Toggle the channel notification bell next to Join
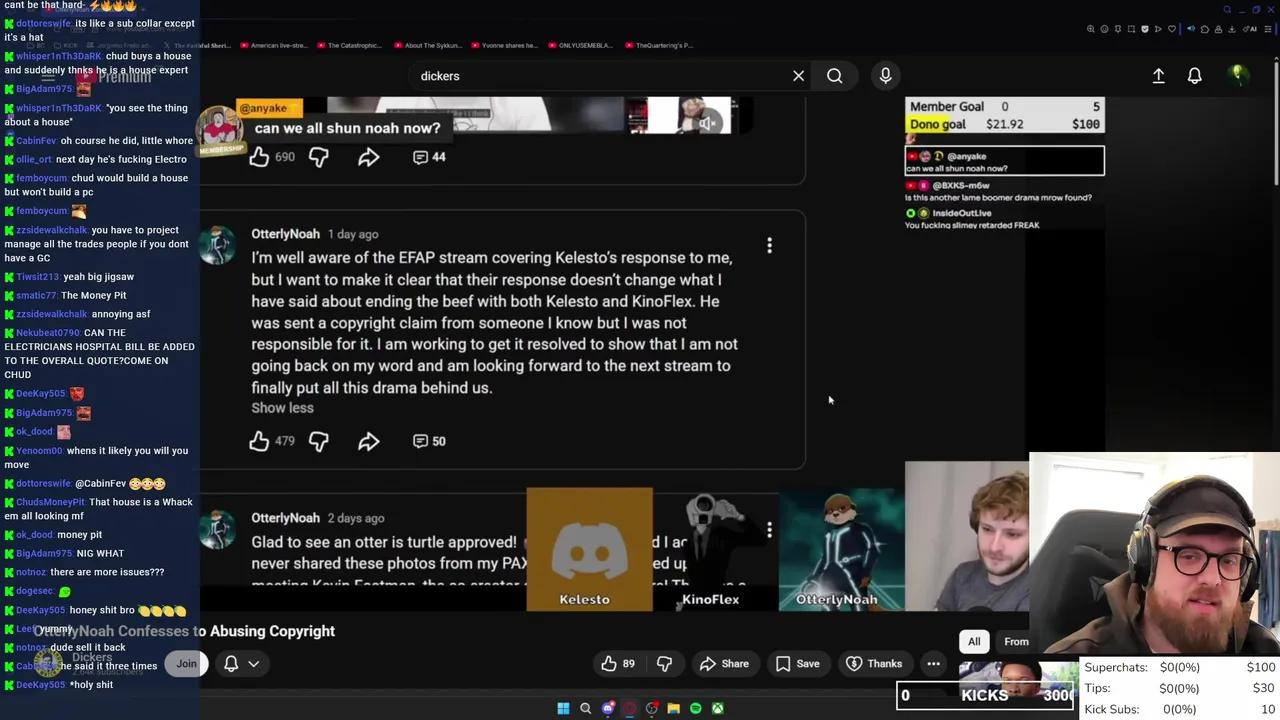This screenshot has height=720, width=1280. pos(231,663)
